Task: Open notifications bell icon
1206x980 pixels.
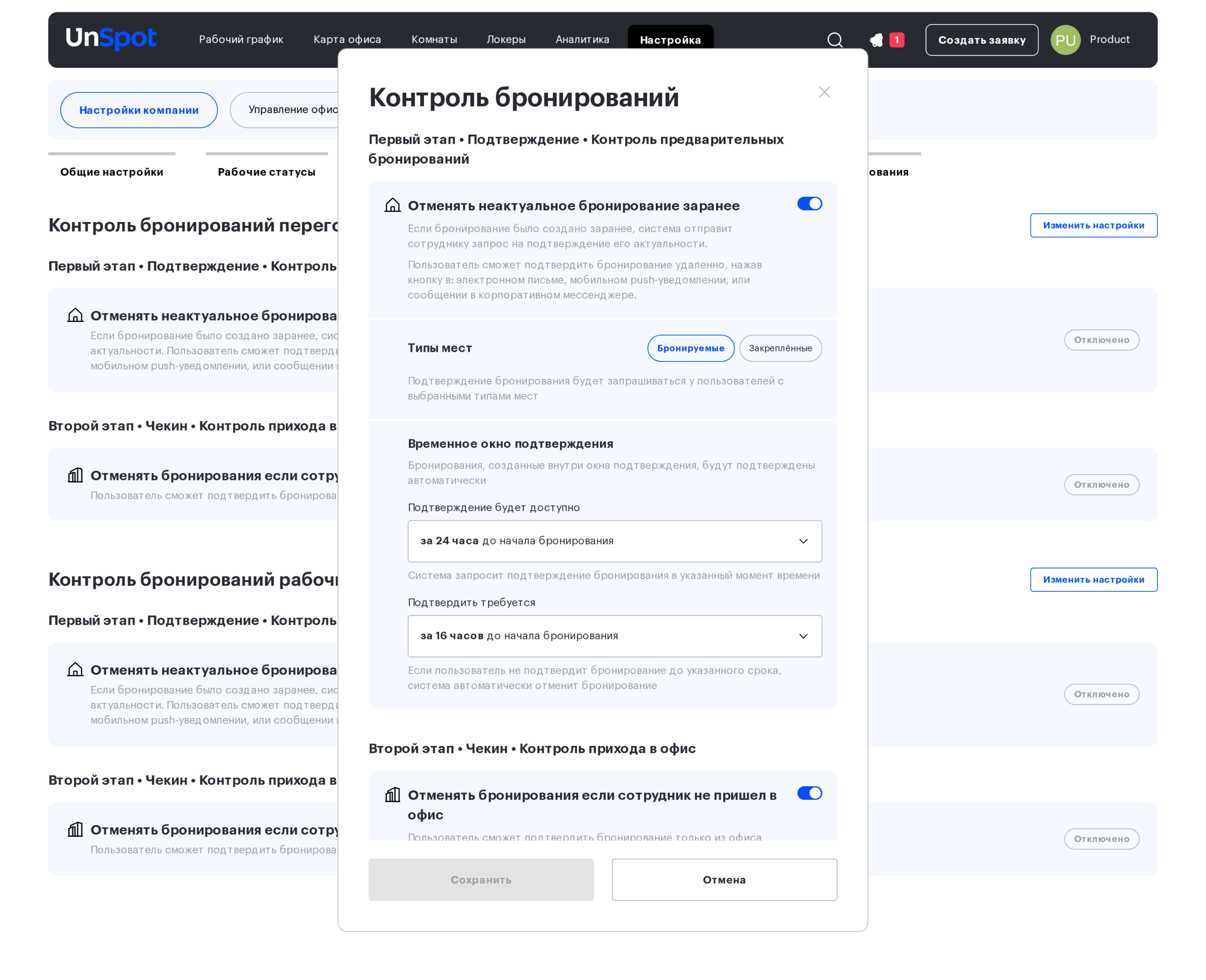Action: [876, 40]
